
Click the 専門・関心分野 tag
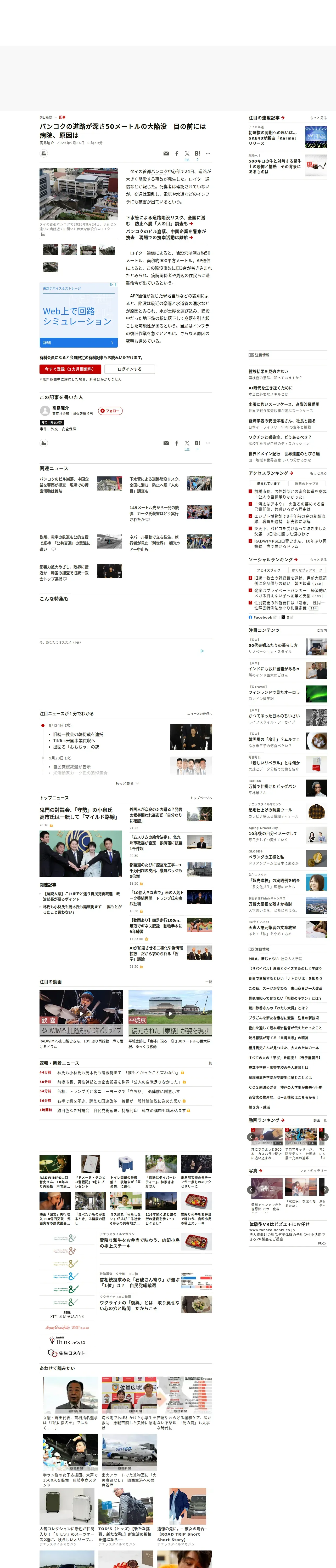coord(52,422)
